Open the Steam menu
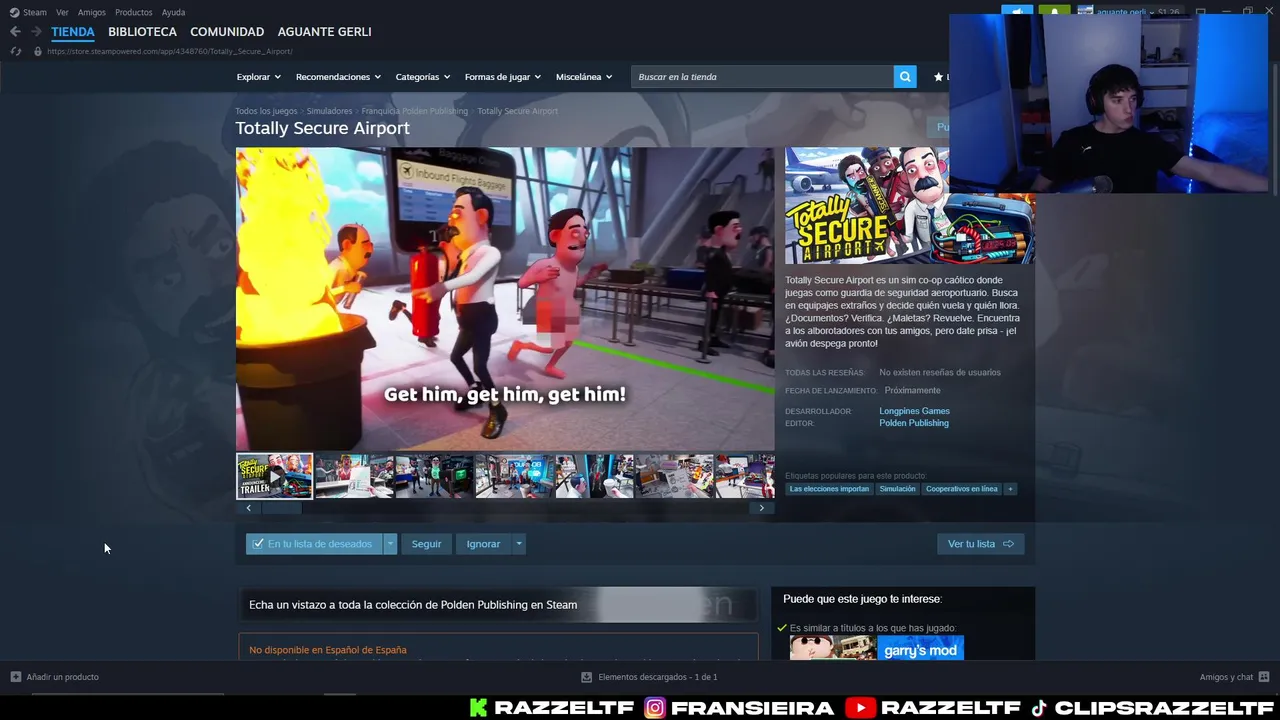 coord(34,12)
